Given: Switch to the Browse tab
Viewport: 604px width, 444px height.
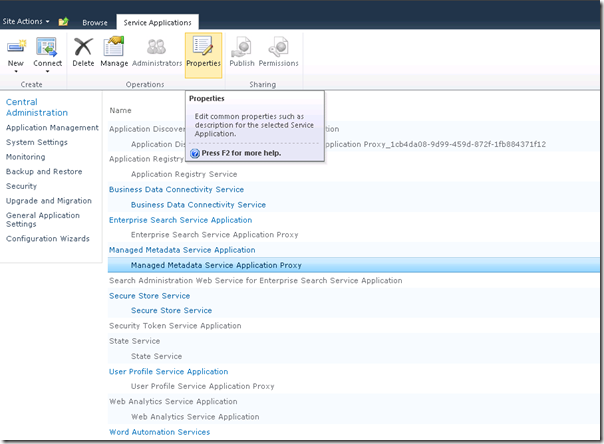Looking at the screenshot, I should (95, 21).
